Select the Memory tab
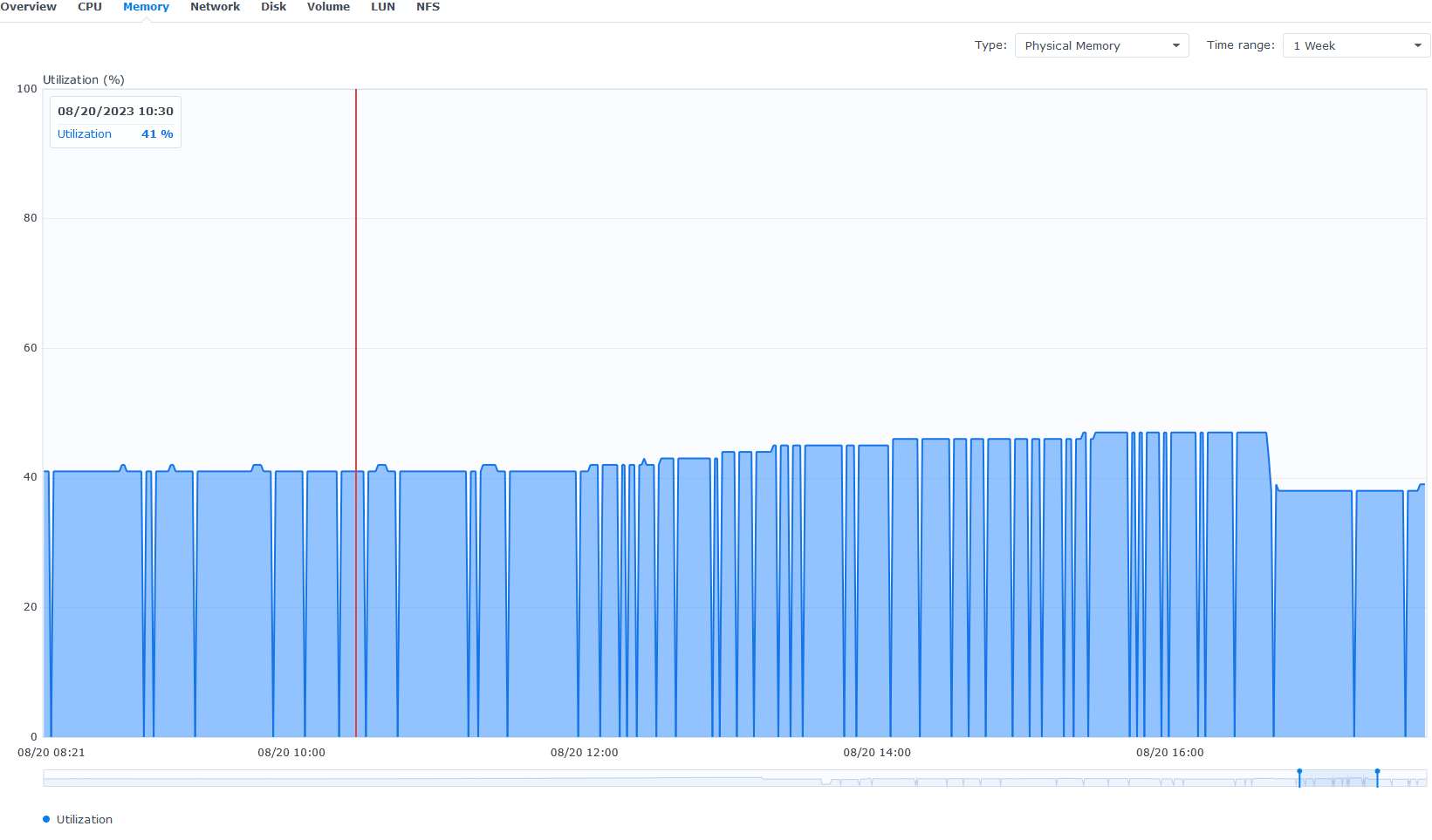The height and width of the screenshot is (840, 1432). pos(146,7)
